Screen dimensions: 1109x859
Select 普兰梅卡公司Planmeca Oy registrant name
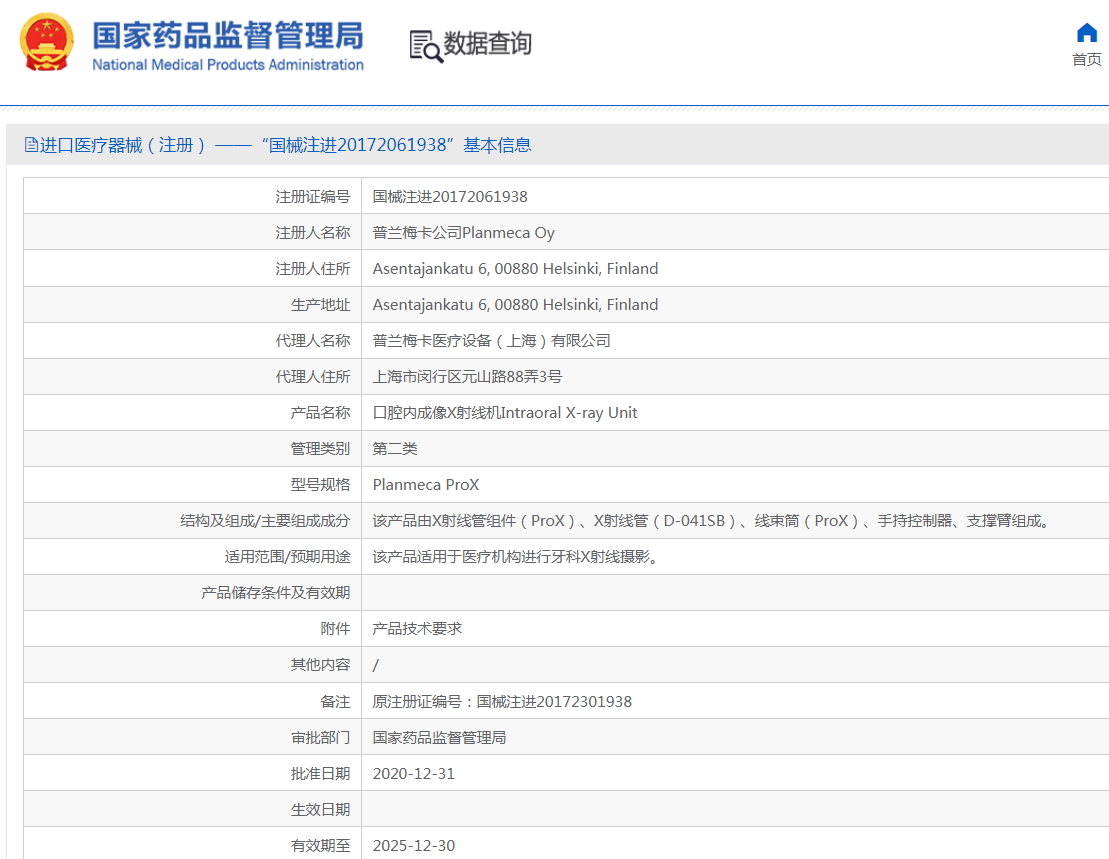click(463, 233)
